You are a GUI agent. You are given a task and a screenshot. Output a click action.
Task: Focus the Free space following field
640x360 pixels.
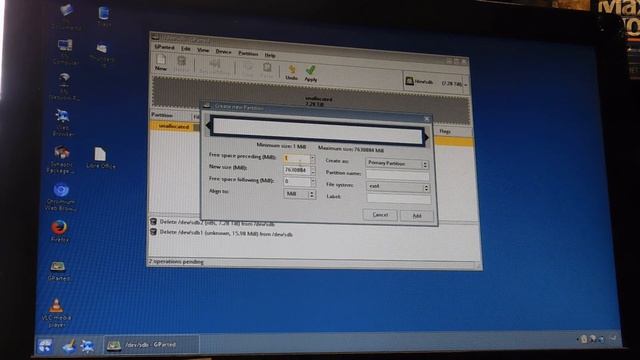pos(296,181)
